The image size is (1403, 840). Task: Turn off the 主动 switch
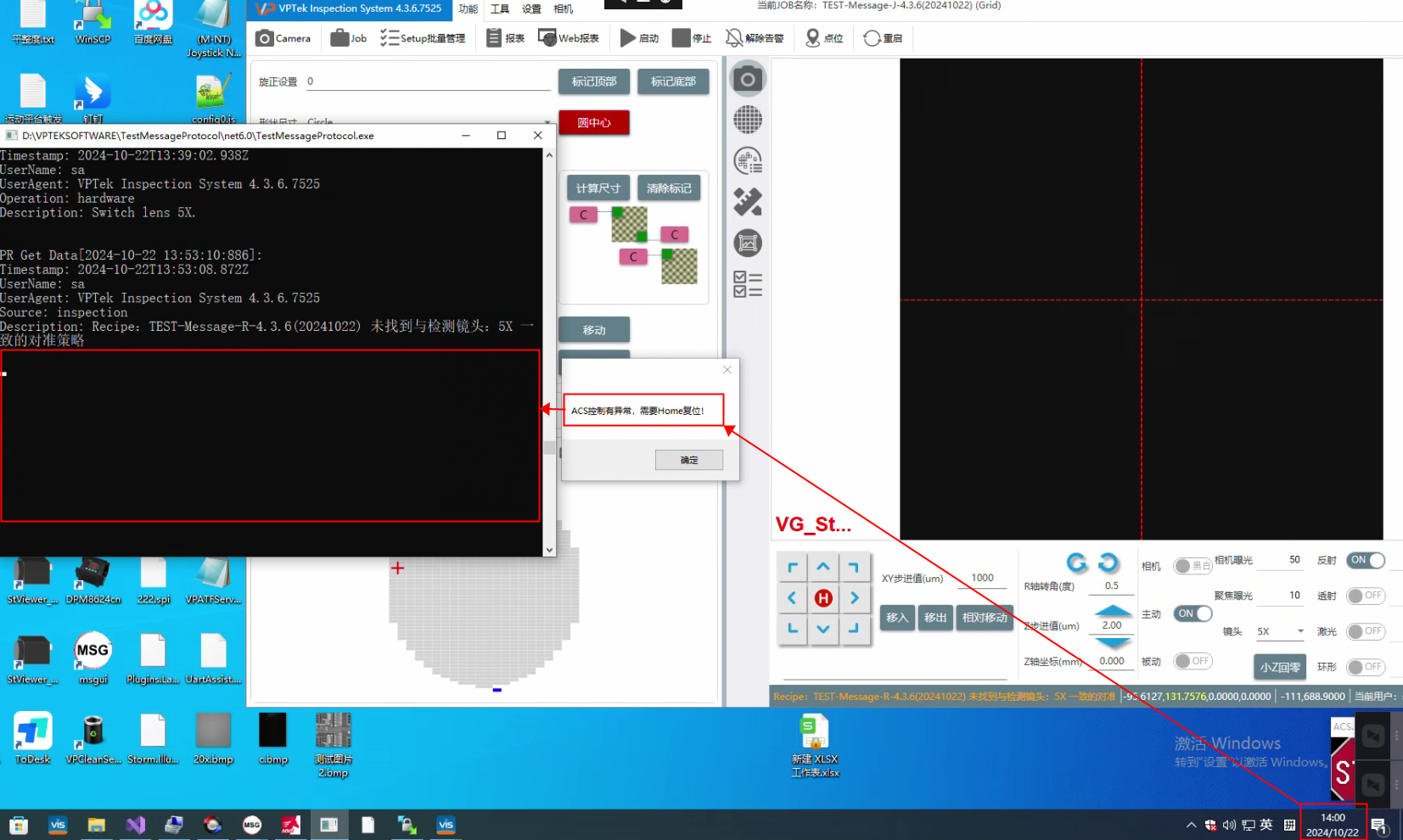(1193, 613)
